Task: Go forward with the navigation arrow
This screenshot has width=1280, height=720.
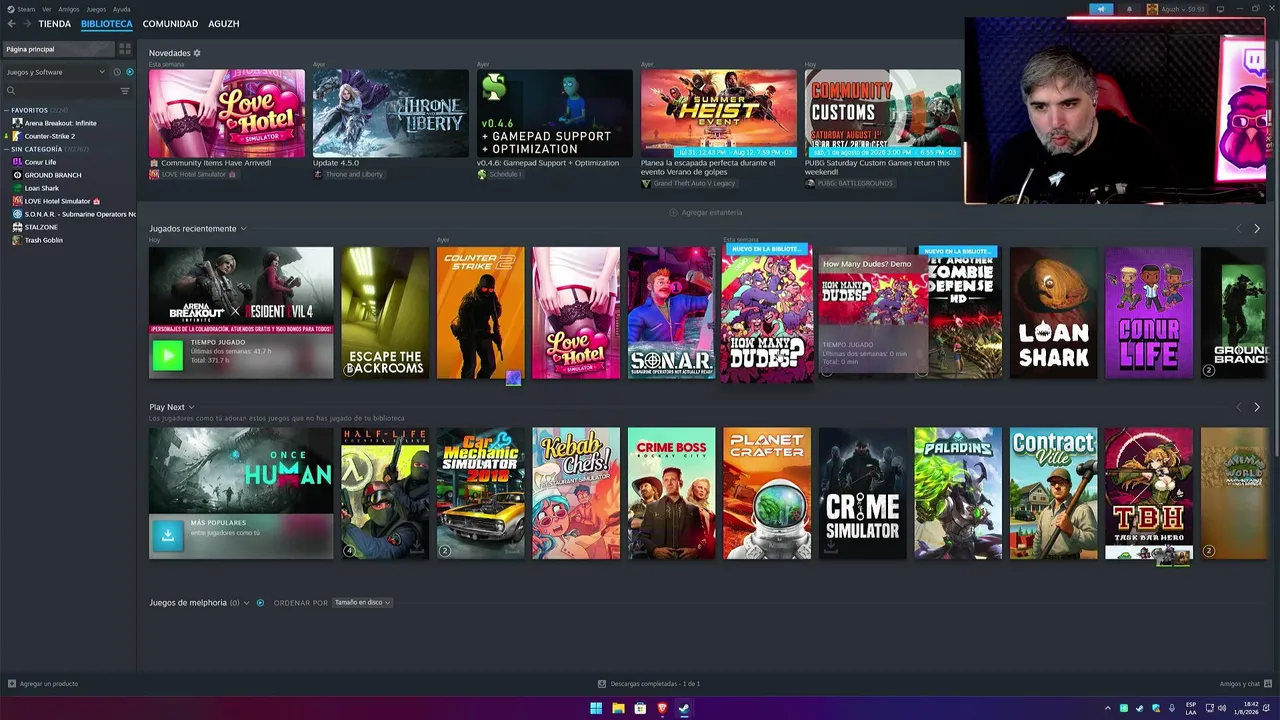Action: 27,23
